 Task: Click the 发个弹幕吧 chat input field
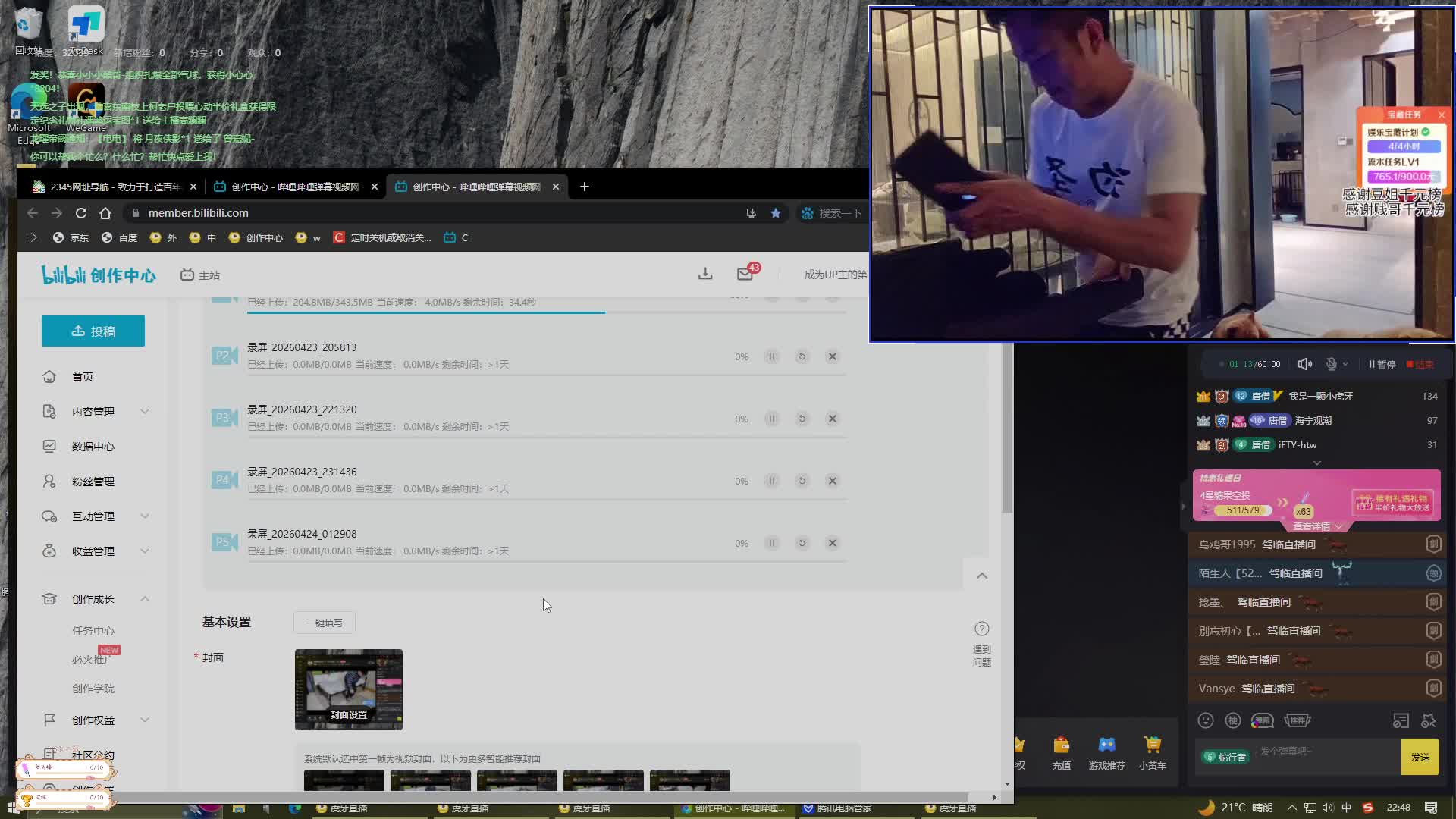[1327, 752]
